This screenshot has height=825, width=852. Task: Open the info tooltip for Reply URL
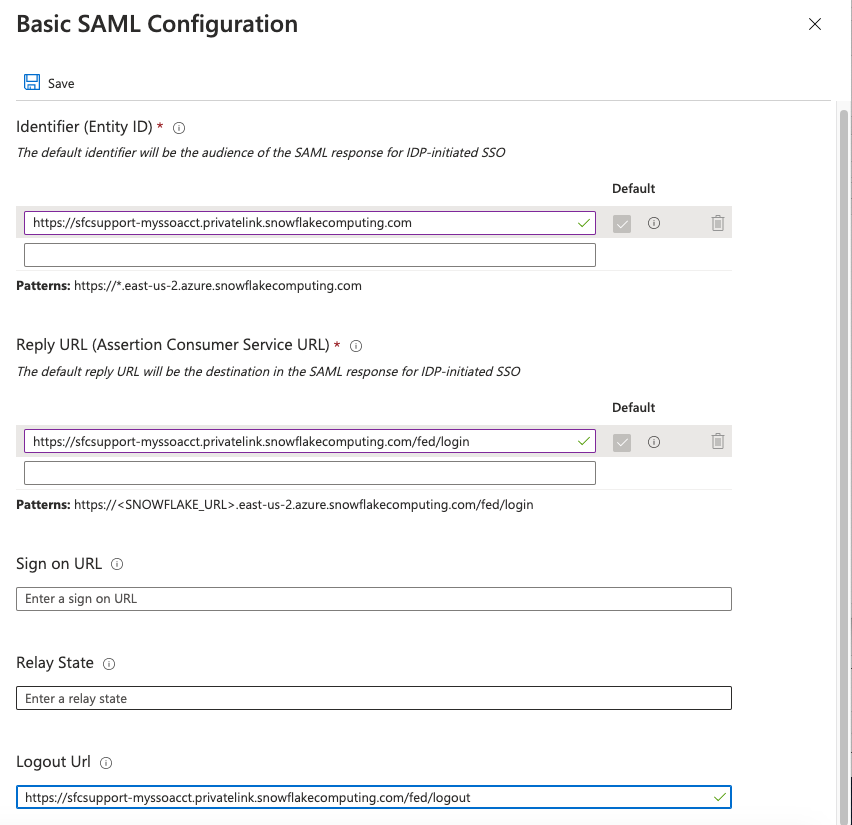pyautogui.click(x=358, y=346)
